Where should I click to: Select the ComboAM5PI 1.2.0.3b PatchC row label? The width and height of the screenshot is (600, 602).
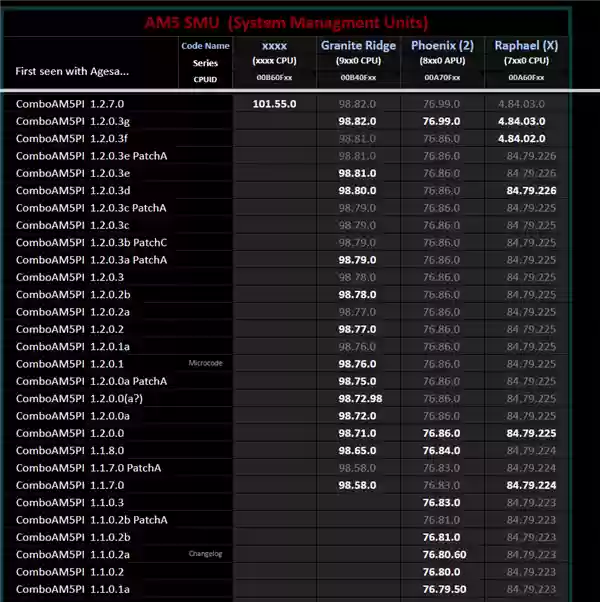click(91, 242)
